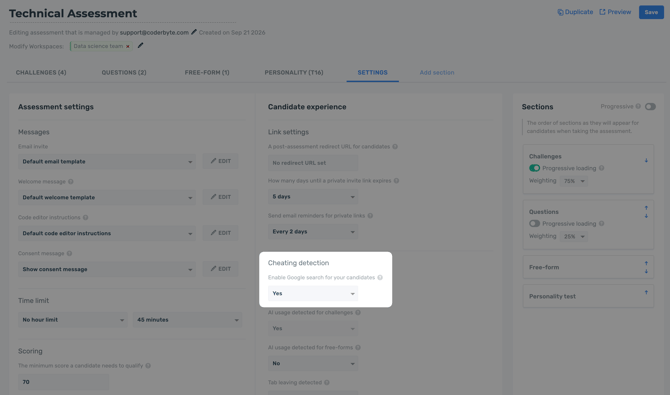Move Questions section up arrow
Screen dimensions: 670x395
(646, 208)
